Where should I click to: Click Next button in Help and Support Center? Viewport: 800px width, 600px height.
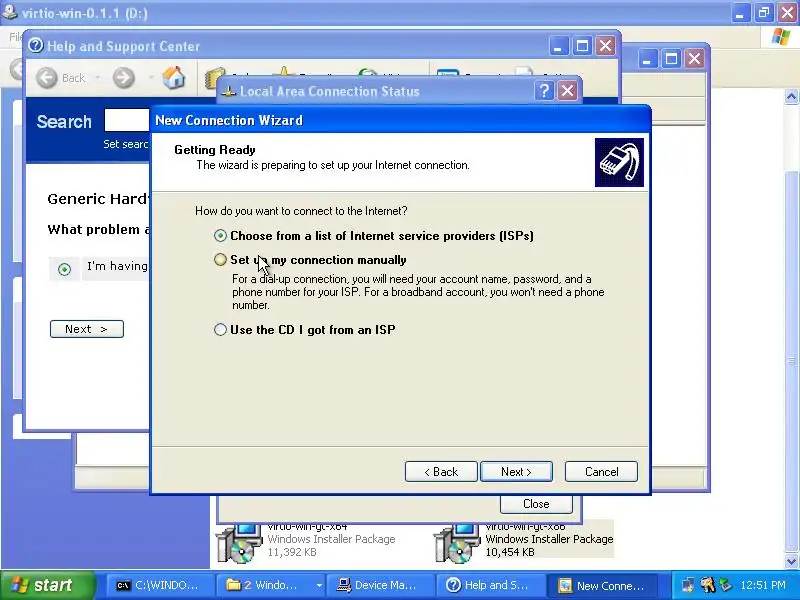pyautogui.click(x=87, y=329)
